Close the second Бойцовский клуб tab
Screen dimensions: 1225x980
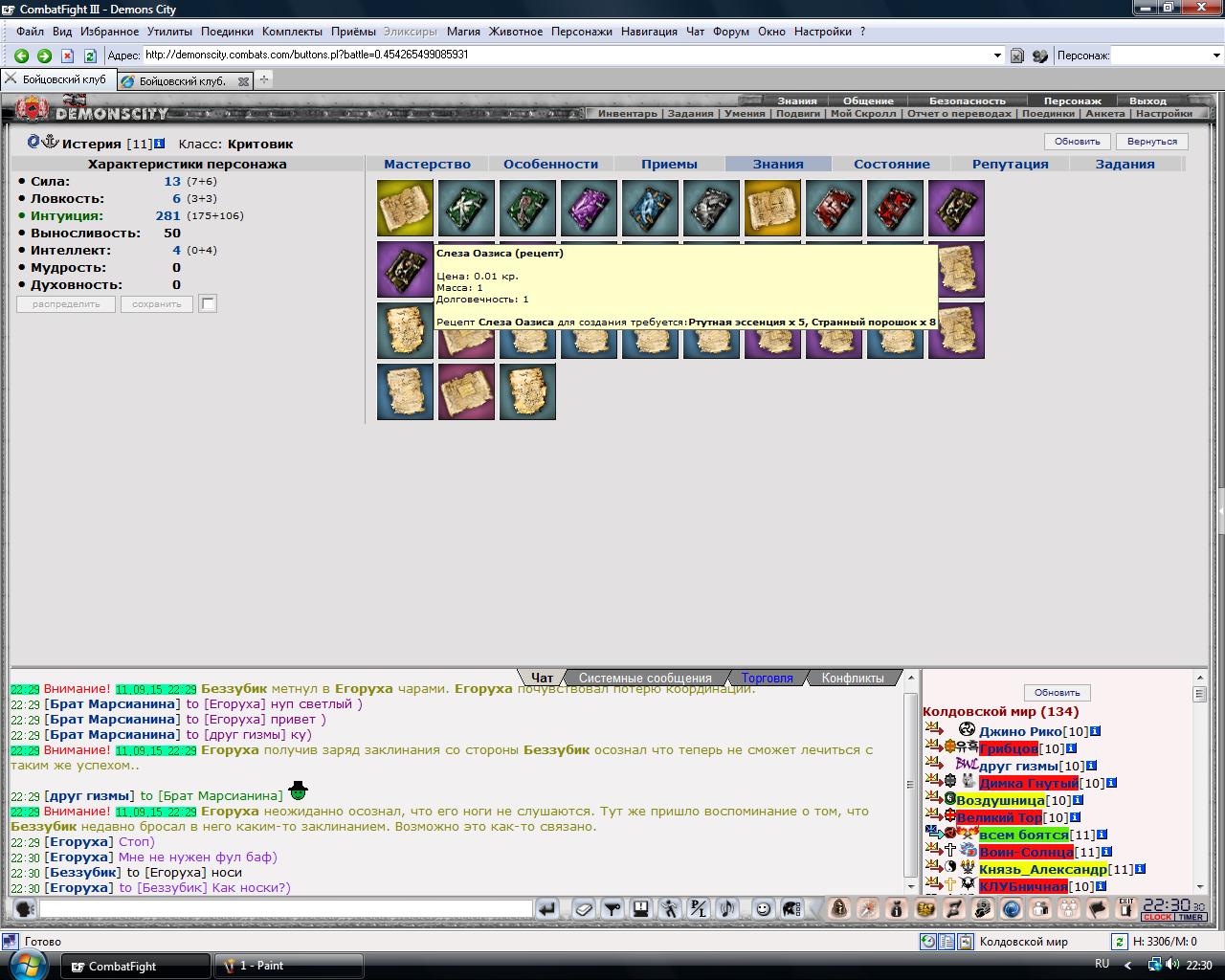coord(243,81)
